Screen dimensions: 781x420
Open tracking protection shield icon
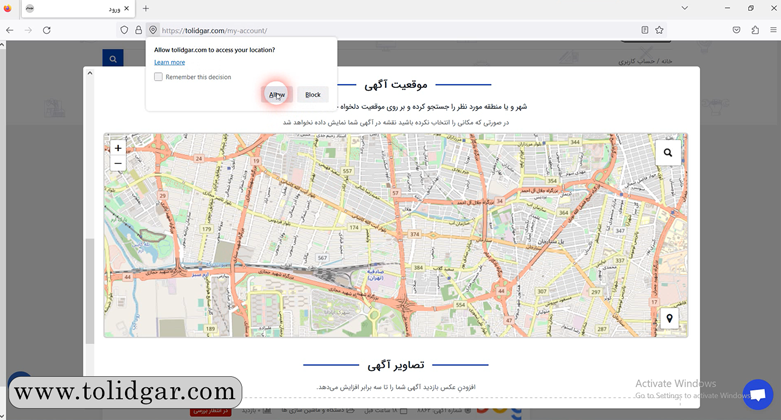[124, 30]
